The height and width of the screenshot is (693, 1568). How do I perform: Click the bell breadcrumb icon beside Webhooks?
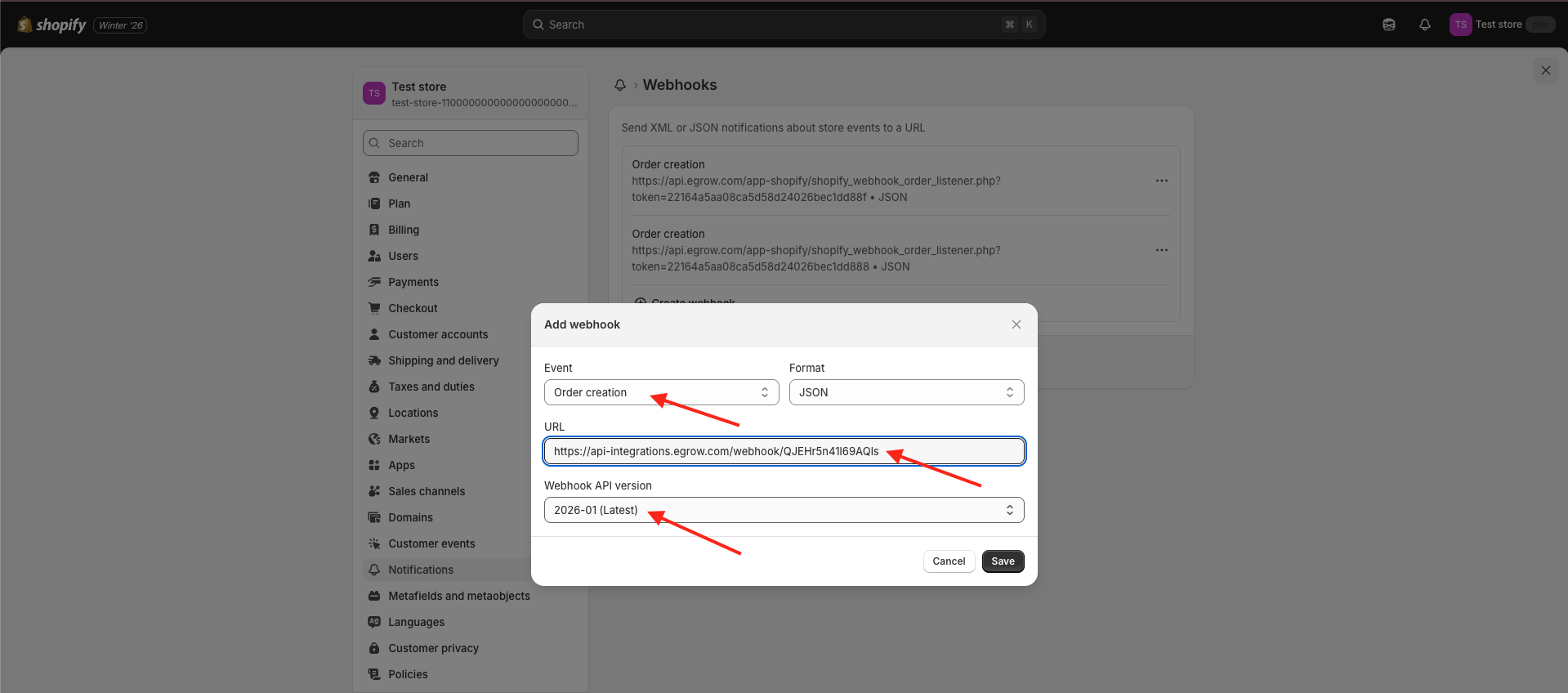point(620,85)
